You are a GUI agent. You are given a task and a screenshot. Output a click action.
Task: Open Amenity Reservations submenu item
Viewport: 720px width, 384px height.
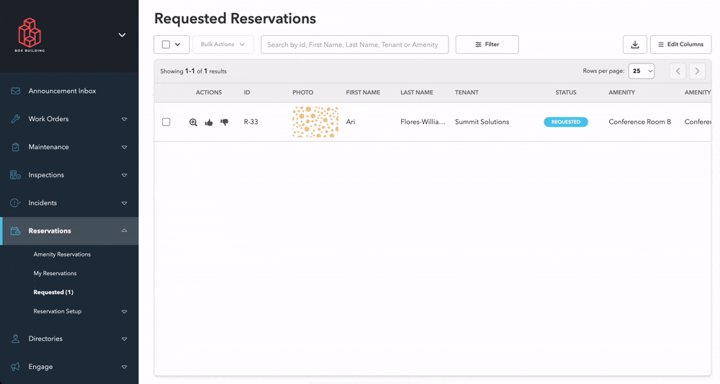point(62,254)
